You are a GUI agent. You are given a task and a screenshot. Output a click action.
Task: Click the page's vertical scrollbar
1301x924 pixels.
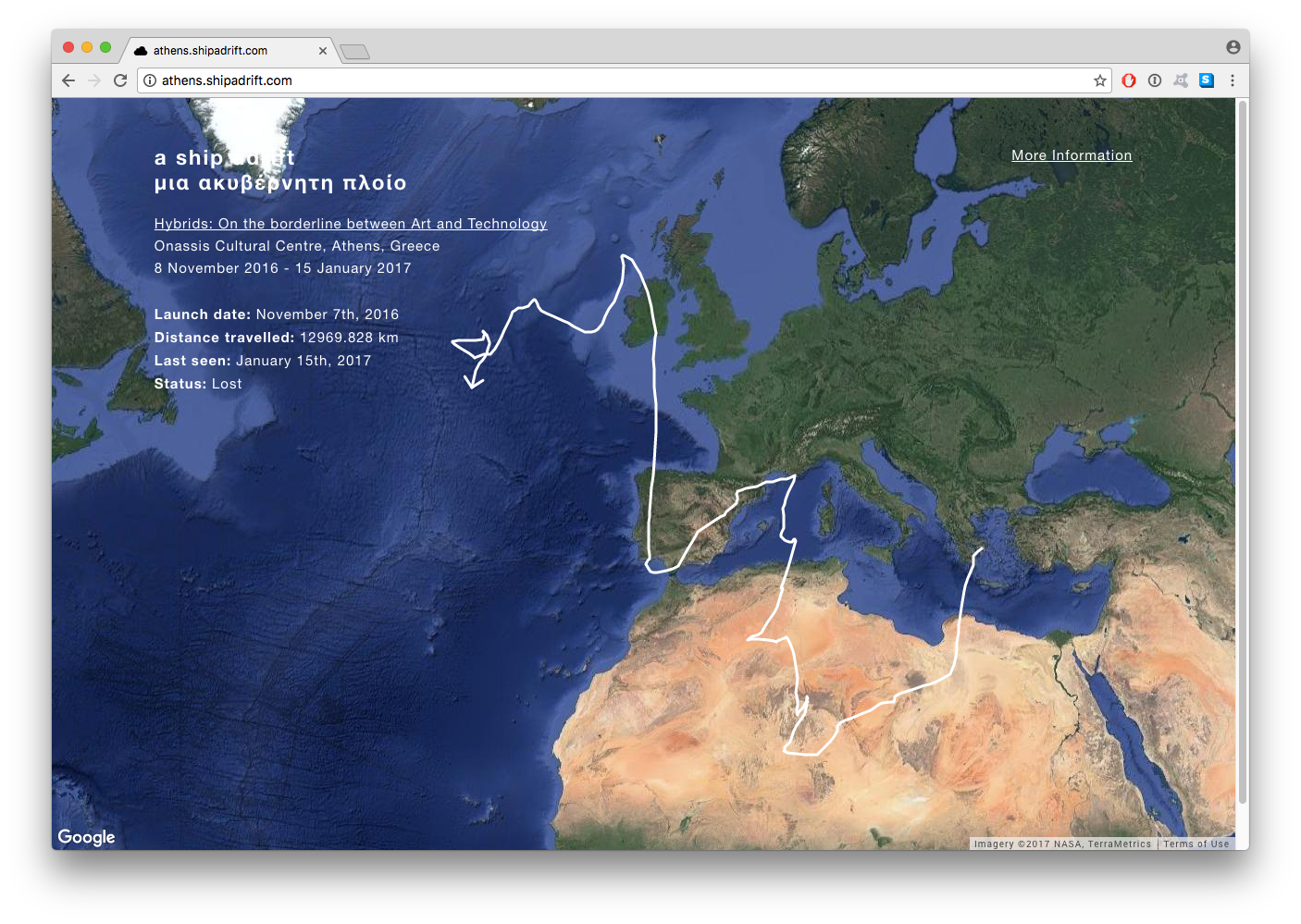point(1242,453)
